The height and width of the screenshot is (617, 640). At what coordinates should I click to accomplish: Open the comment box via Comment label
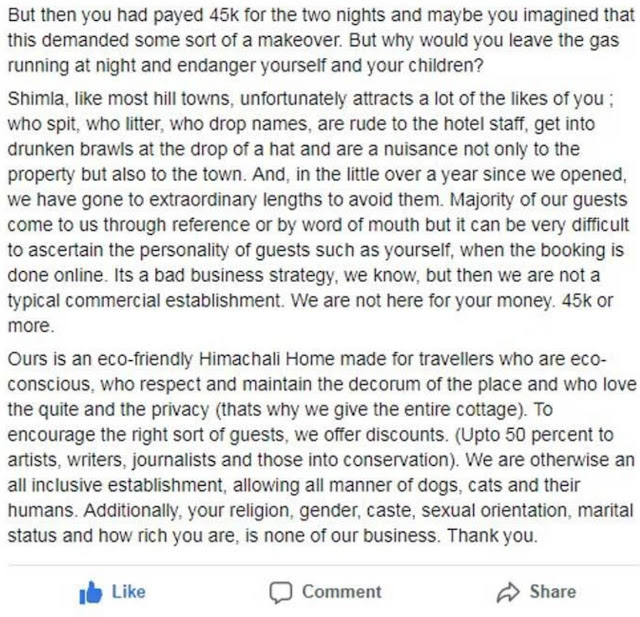[x=341, y=592]
